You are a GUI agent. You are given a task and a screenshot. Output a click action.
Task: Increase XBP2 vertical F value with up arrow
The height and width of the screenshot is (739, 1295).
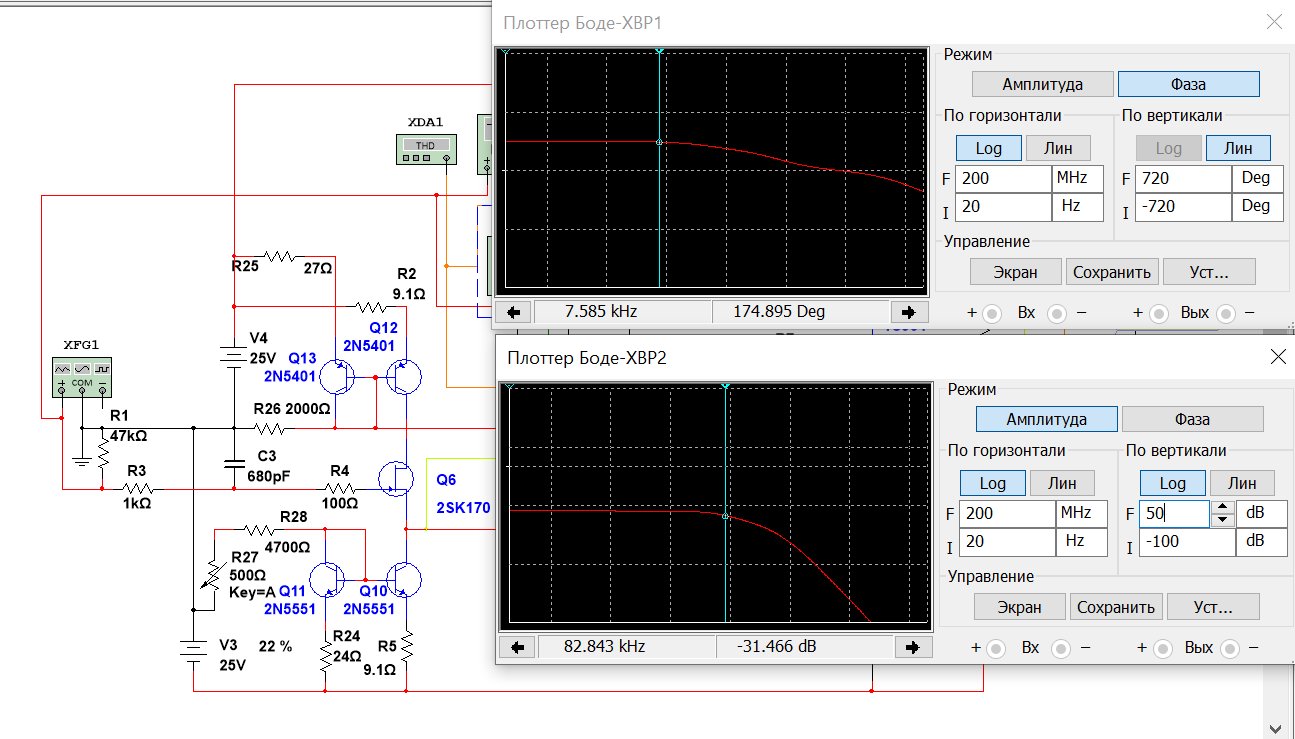[1224, 508]
